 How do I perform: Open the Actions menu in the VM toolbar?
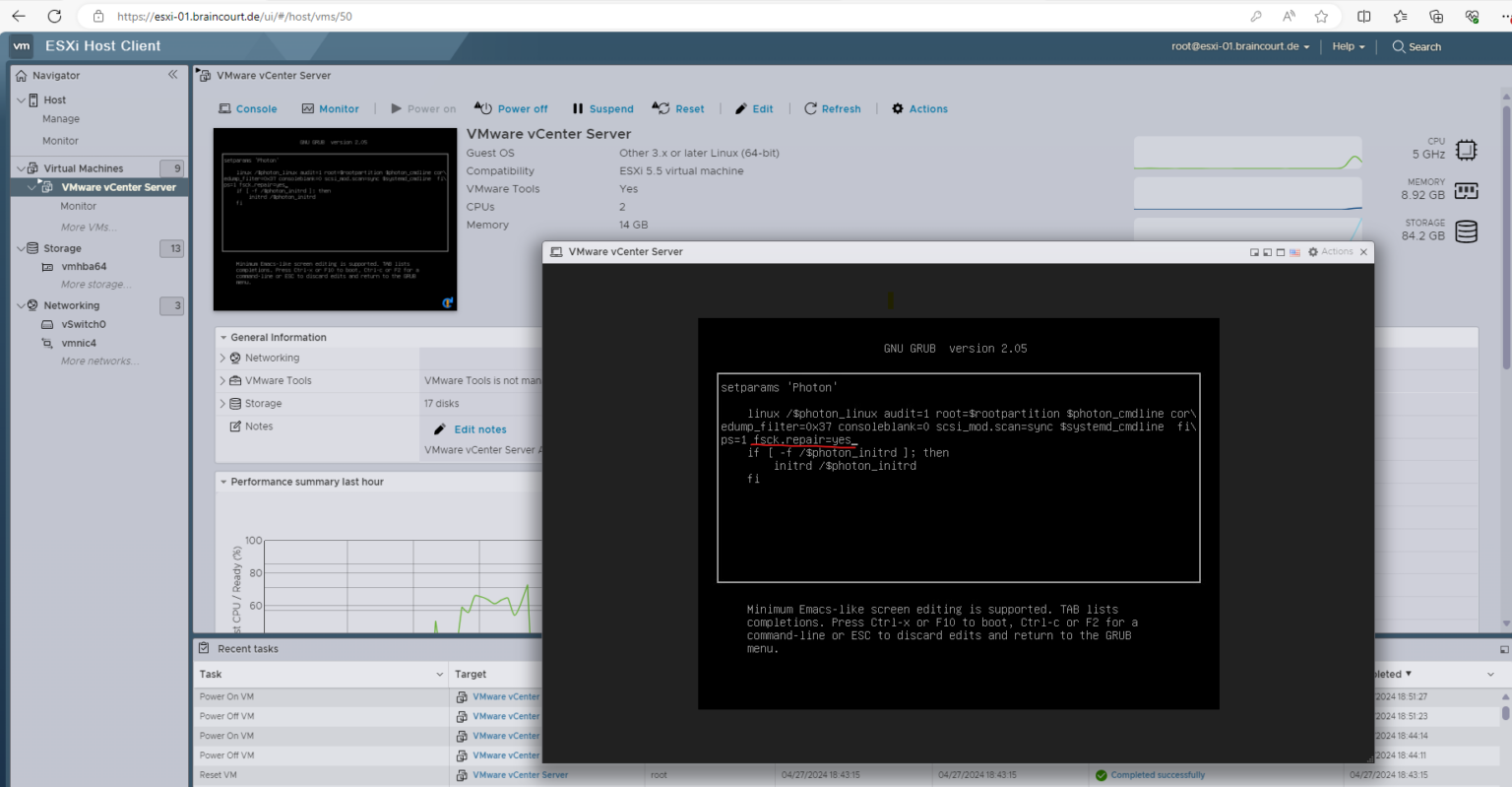pos(919,108)
